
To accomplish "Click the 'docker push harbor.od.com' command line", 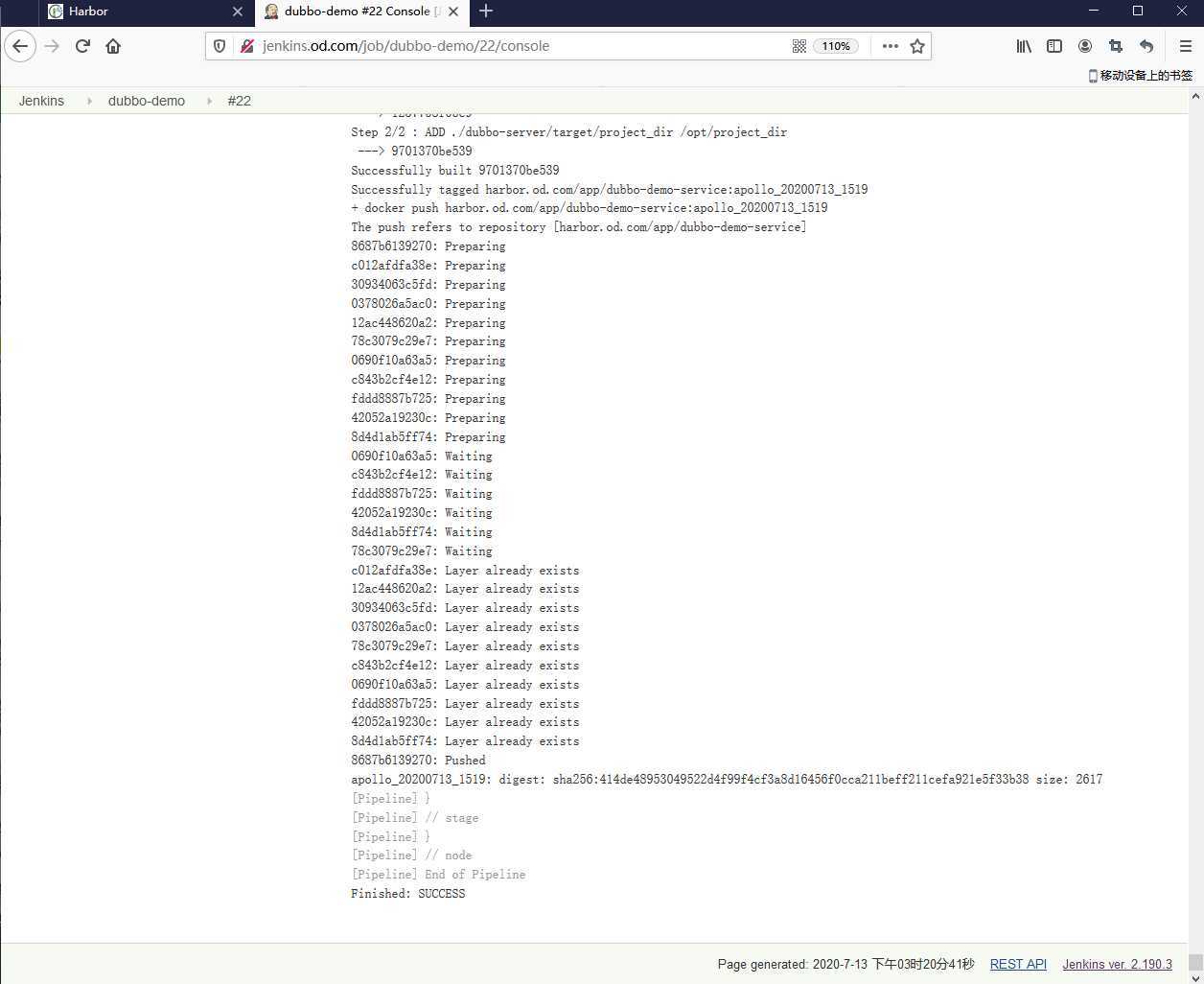I will coord(590,208).
